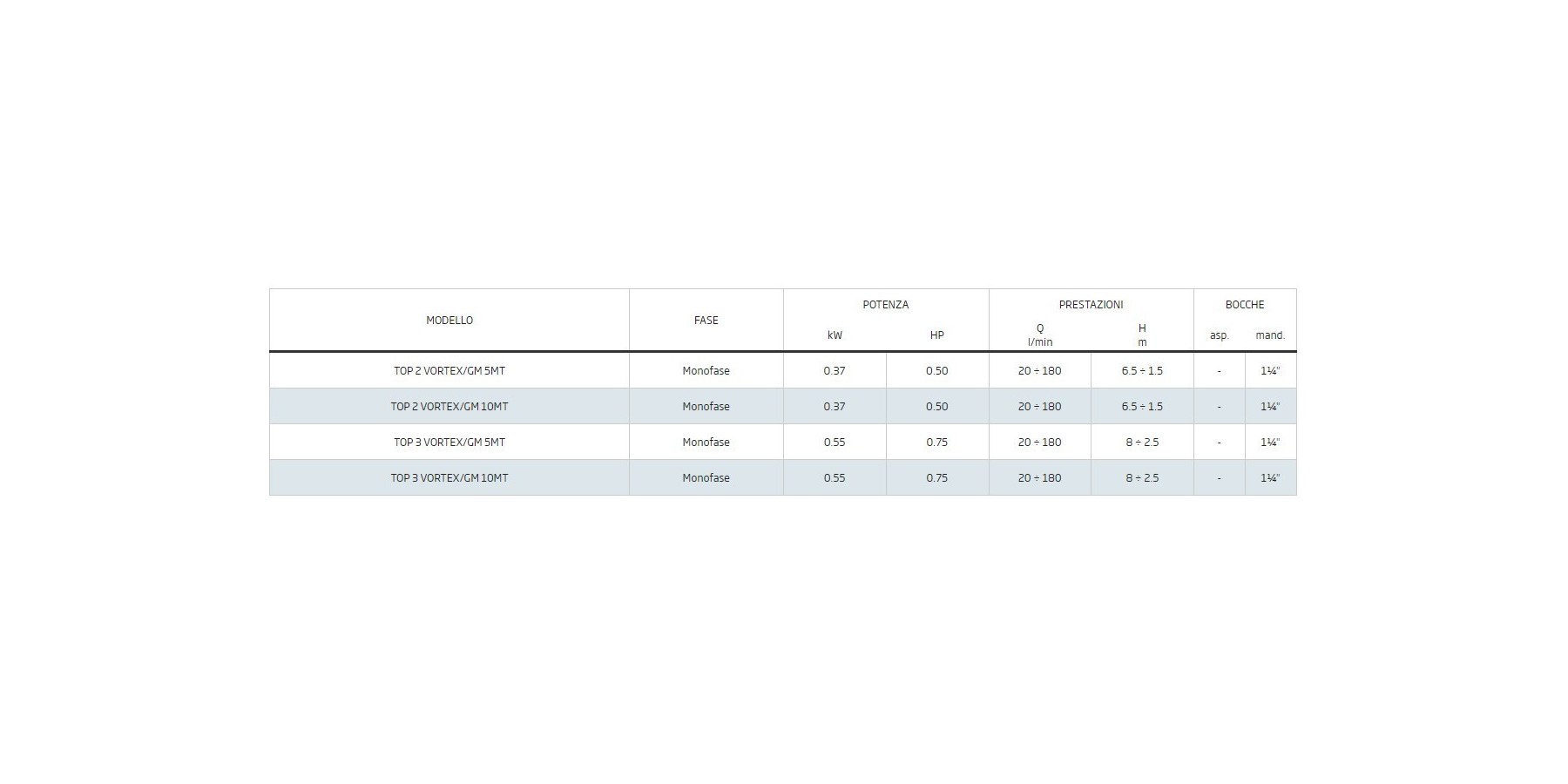Screen dimensions: 1568x784
Task: Click the MODELLO column header
Action: 449,321
